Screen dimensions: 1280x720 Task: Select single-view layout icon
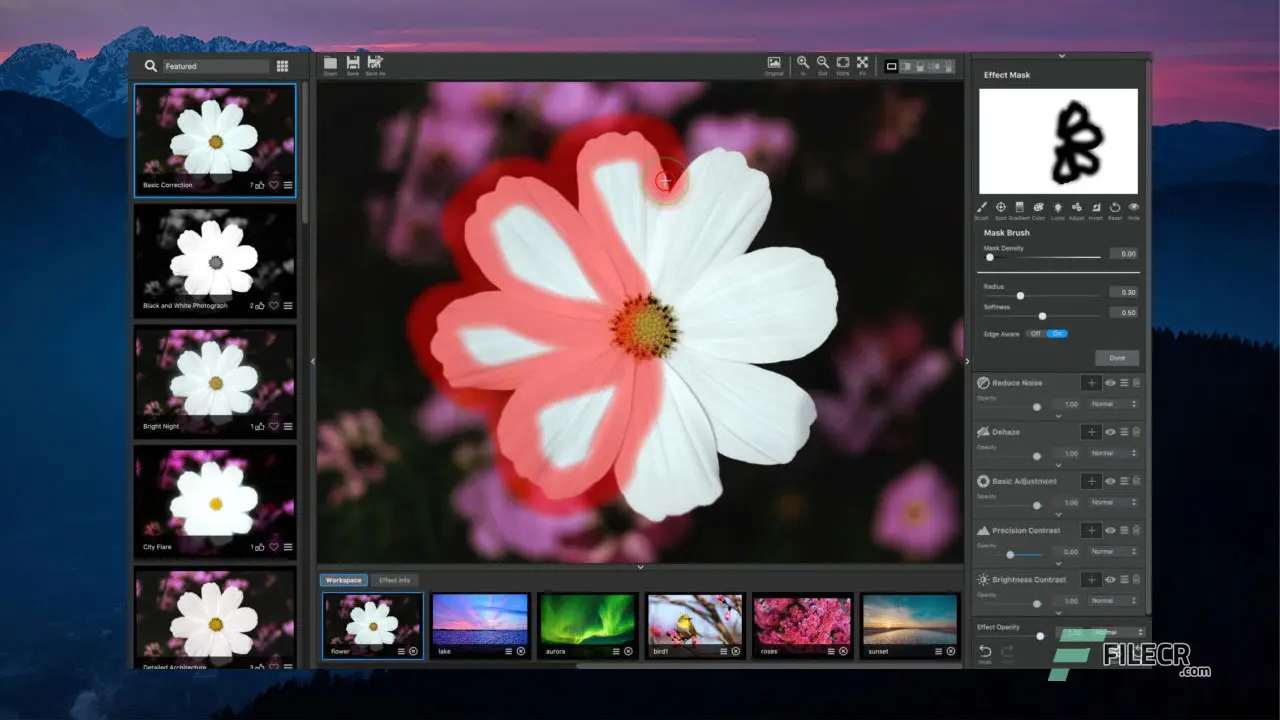click(x=891, y=66)
